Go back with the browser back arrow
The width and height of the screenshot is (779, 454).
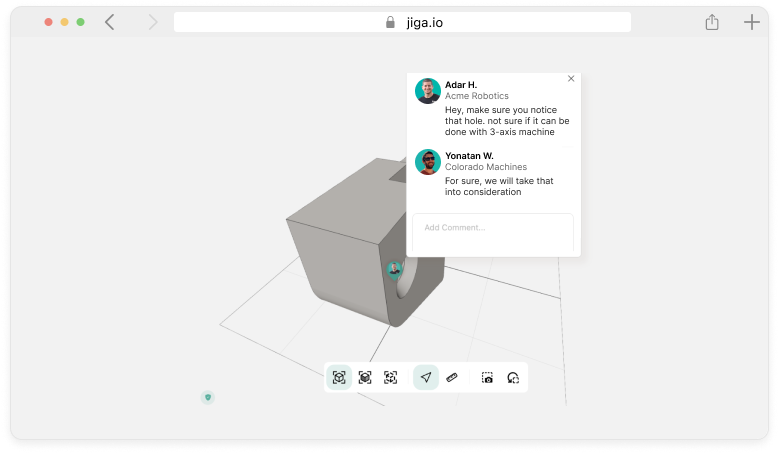click(110, 22)
